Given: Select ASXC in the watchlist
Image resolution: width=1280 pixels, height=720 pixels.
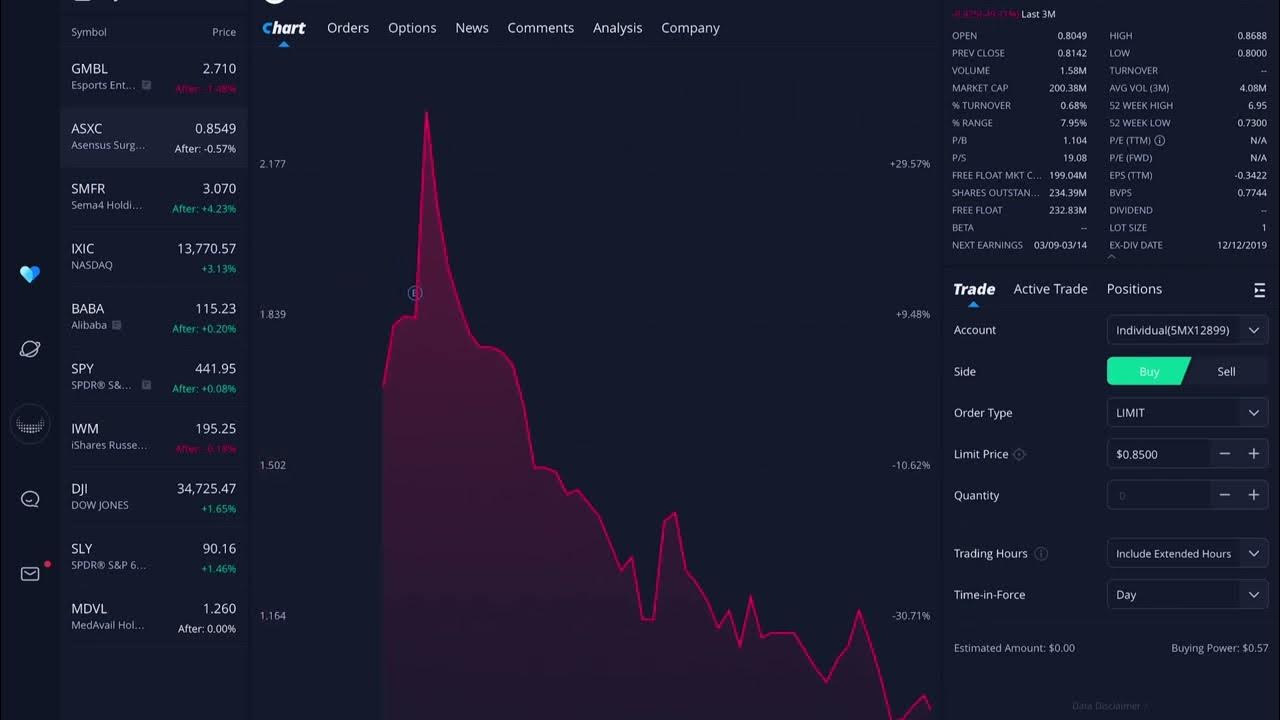Looking at the screenshot, I should click(154, 137).
